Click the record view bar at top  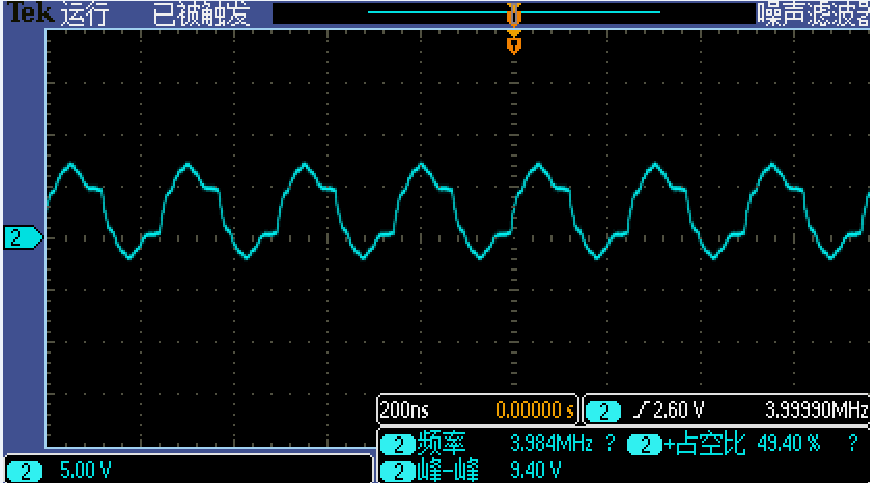[514, 13]
